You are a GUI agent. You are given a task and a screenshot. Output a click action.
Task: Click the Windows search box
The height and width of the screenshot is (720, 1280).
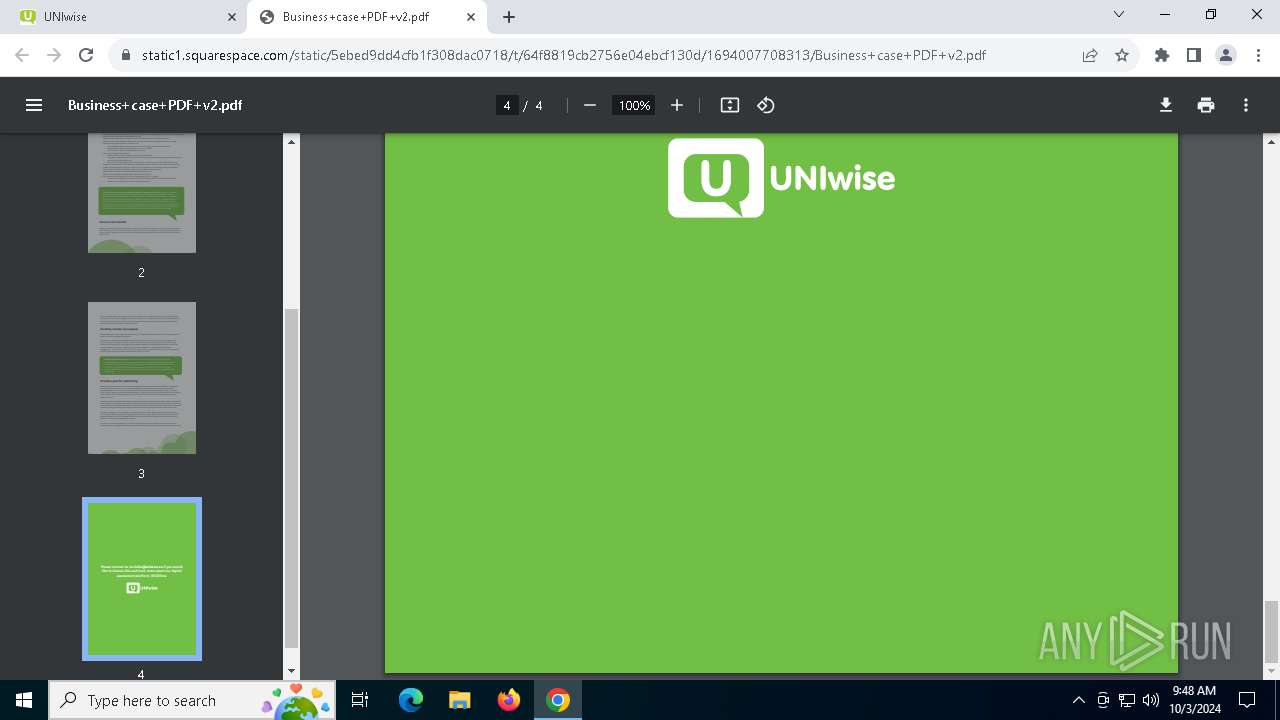(191, 700)
